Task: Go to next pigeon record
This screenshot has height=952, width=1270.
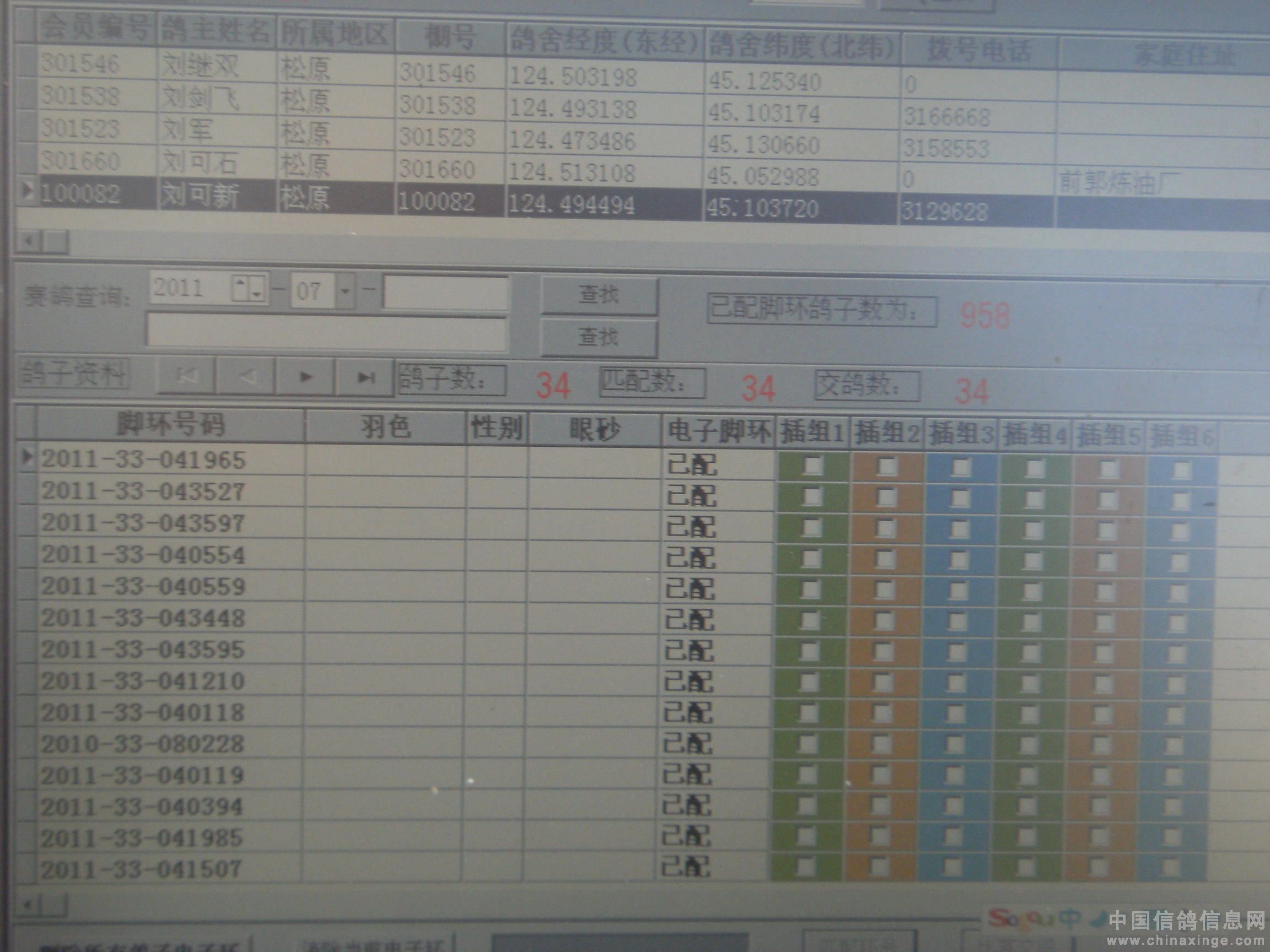Action: 306,377
